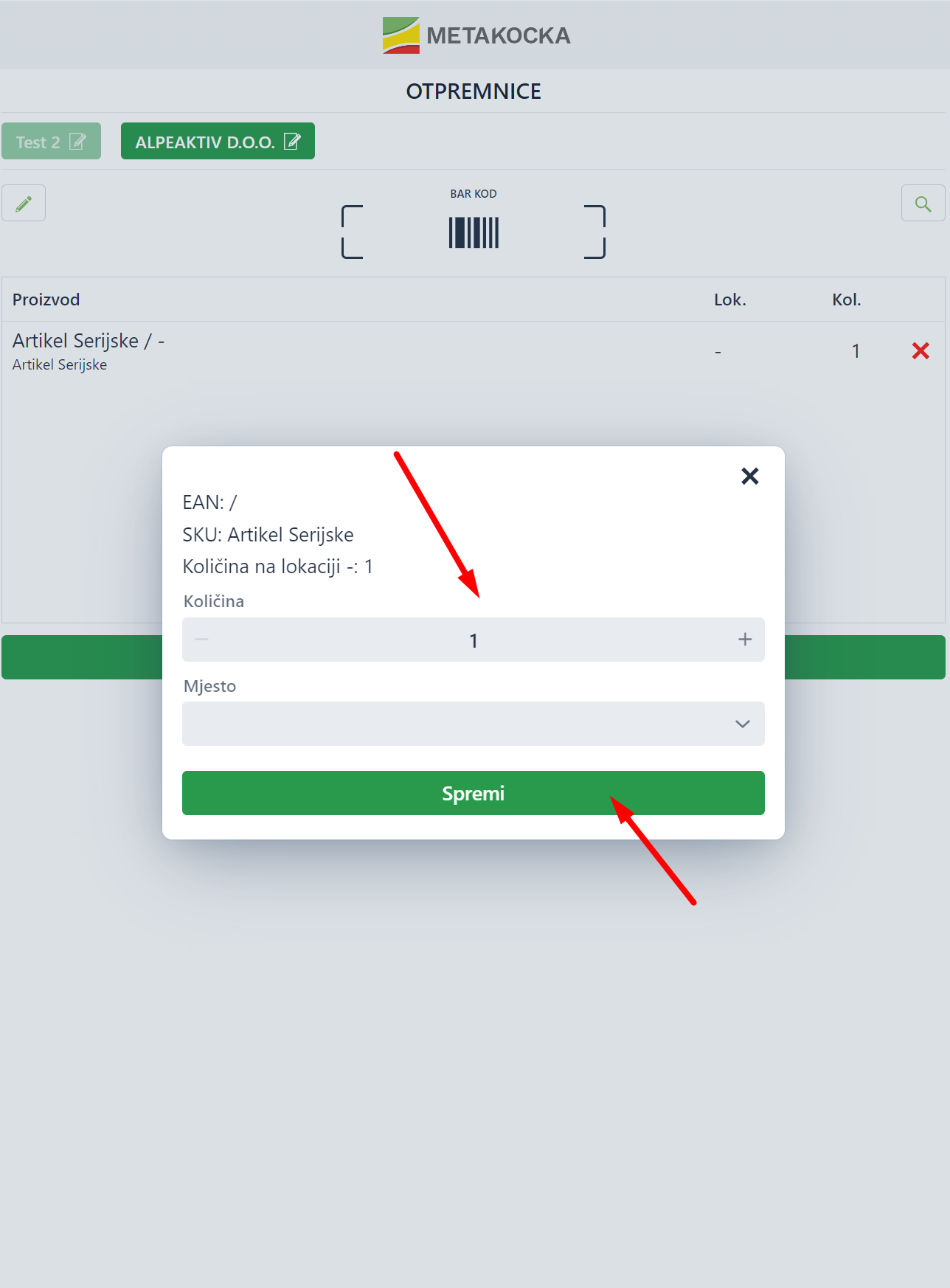This screenshot has height=1288, width=950.
Task: Open search with the magnifier icon
Action: pyautogui.click(x=923, y=203)
